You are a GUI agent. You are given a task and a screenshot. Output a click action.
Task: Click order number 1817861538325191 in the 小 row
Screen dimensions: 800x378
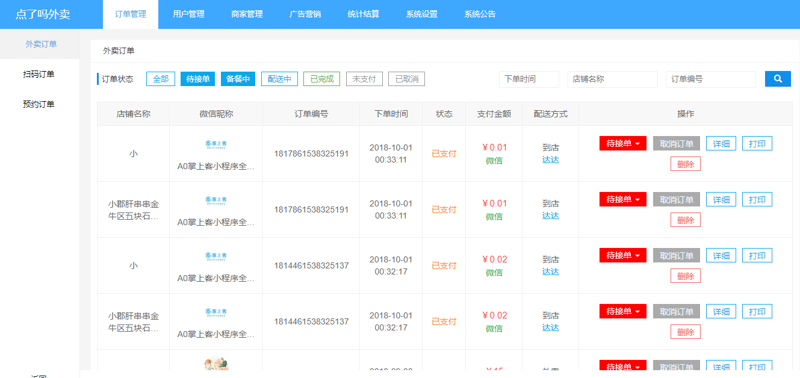click(x=311, y=154)
